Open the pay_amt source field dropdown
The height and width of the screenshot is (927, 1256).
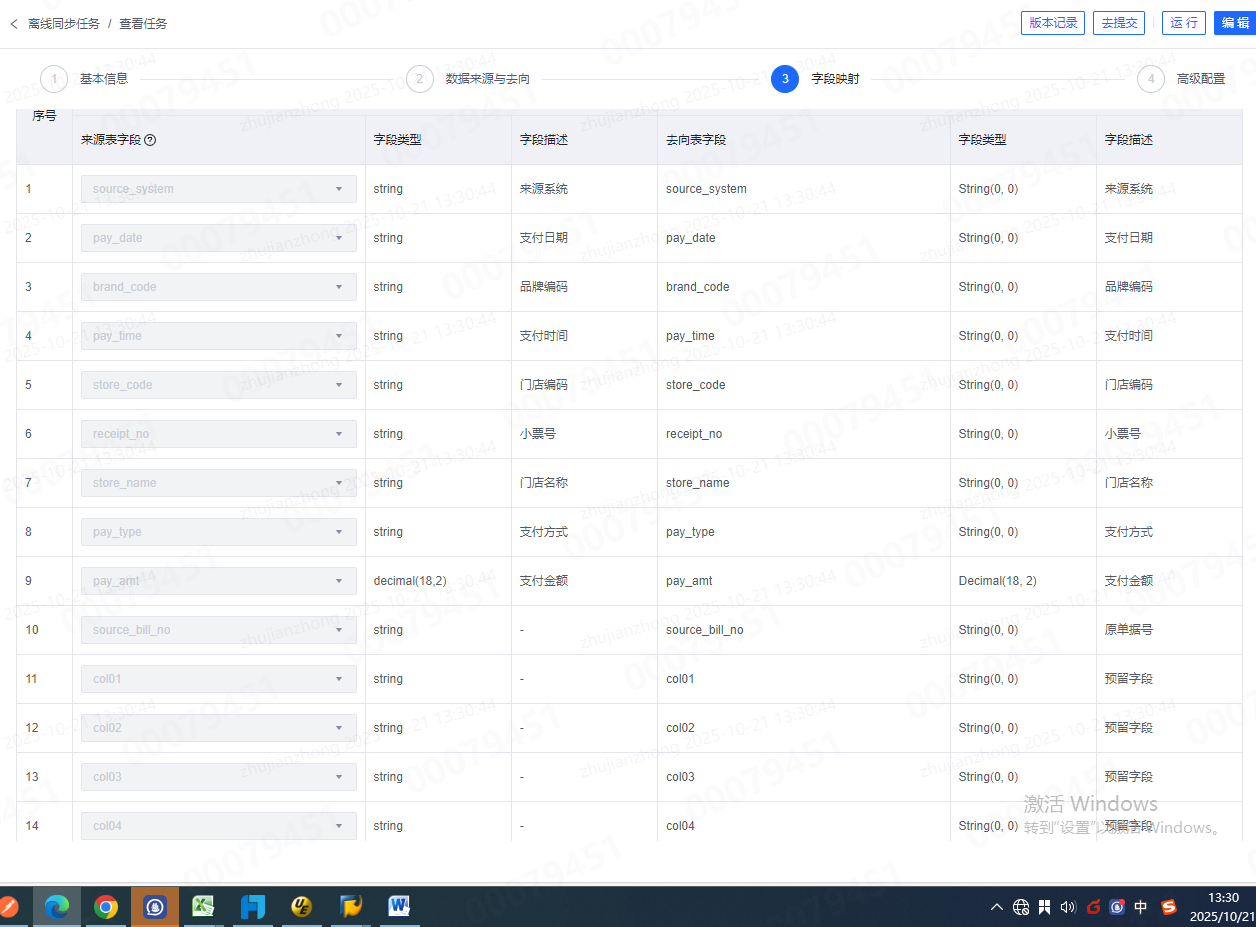(218, 581)
